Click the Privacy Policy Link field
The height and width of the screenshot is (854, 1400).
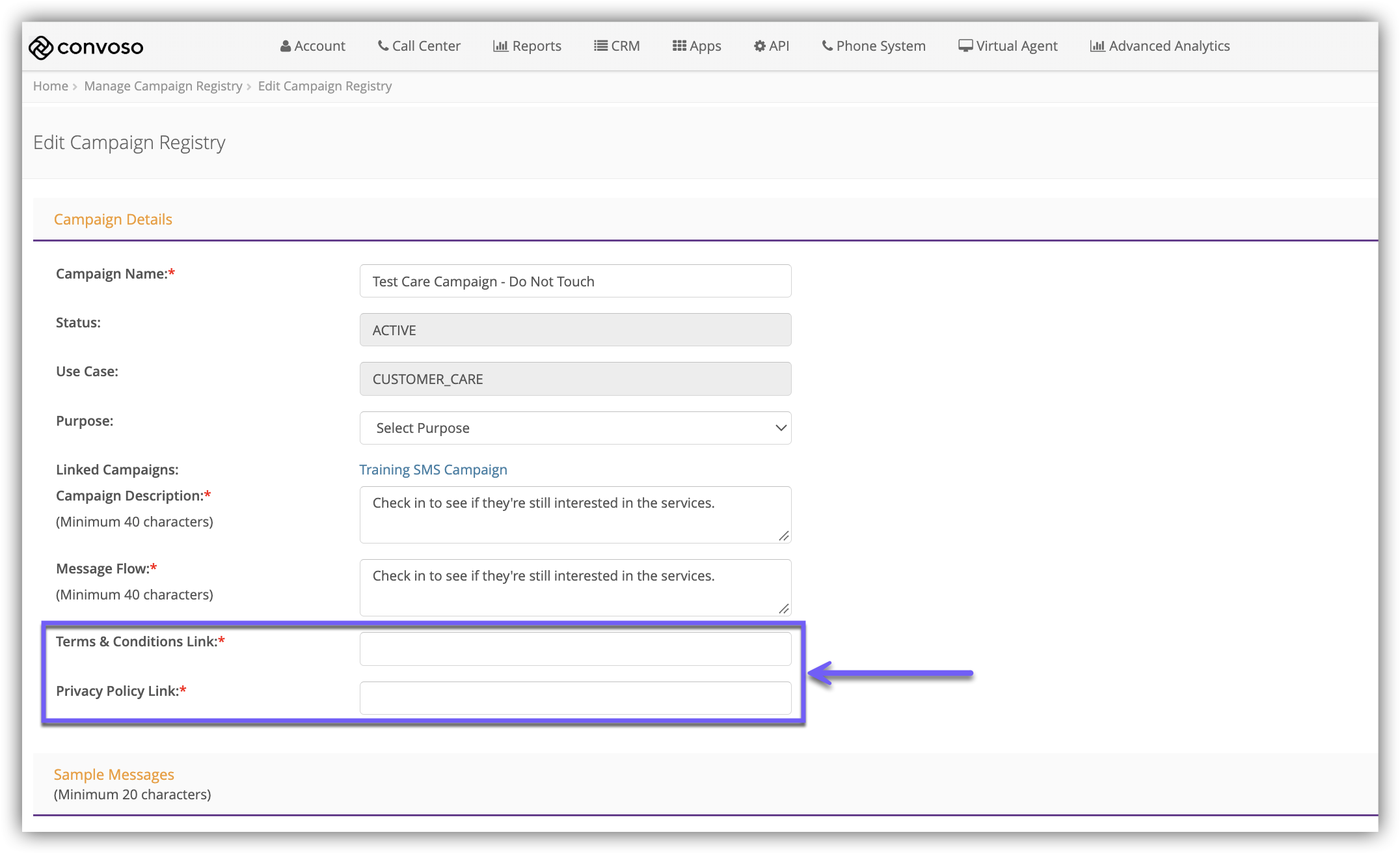coord(575,698)
